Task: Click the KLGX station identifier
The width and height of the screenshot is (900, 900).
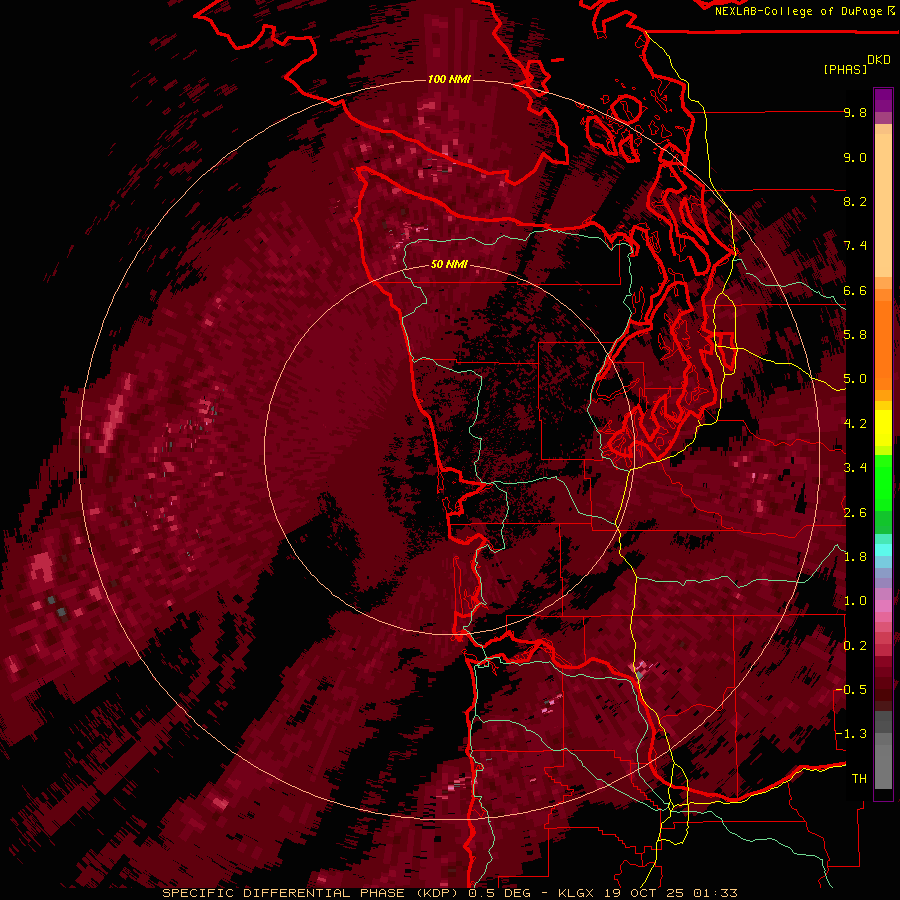Action: [x=577, y=893]
